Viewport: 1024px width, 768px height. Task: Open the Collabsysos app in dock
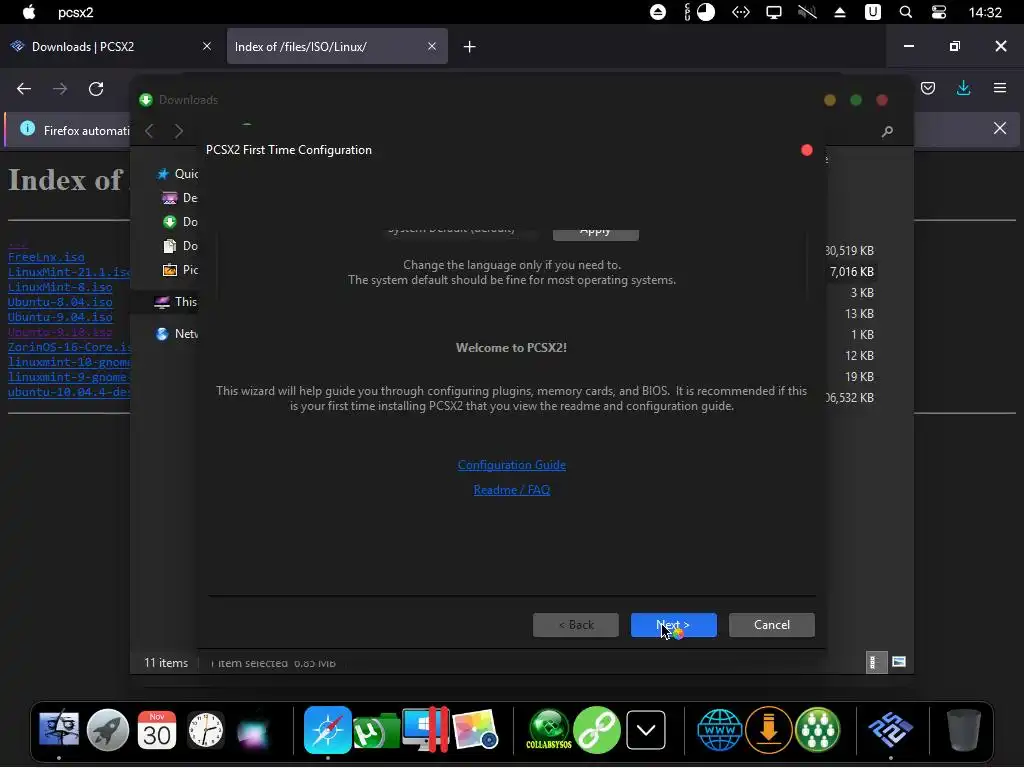[x=549, y=729]
